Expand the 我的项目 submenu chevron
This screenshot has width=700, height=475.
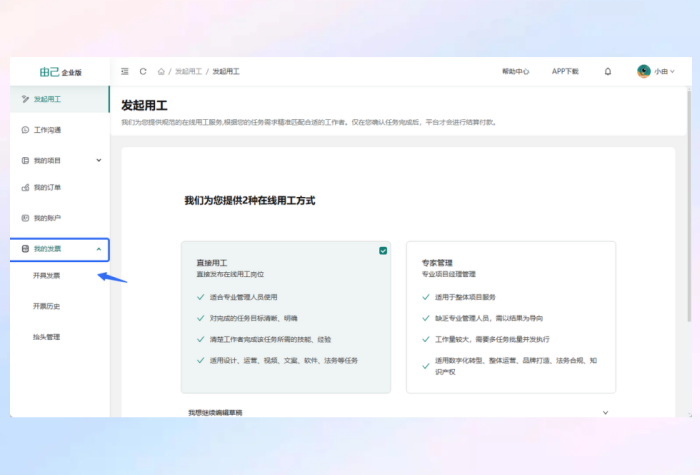point(99,160)
